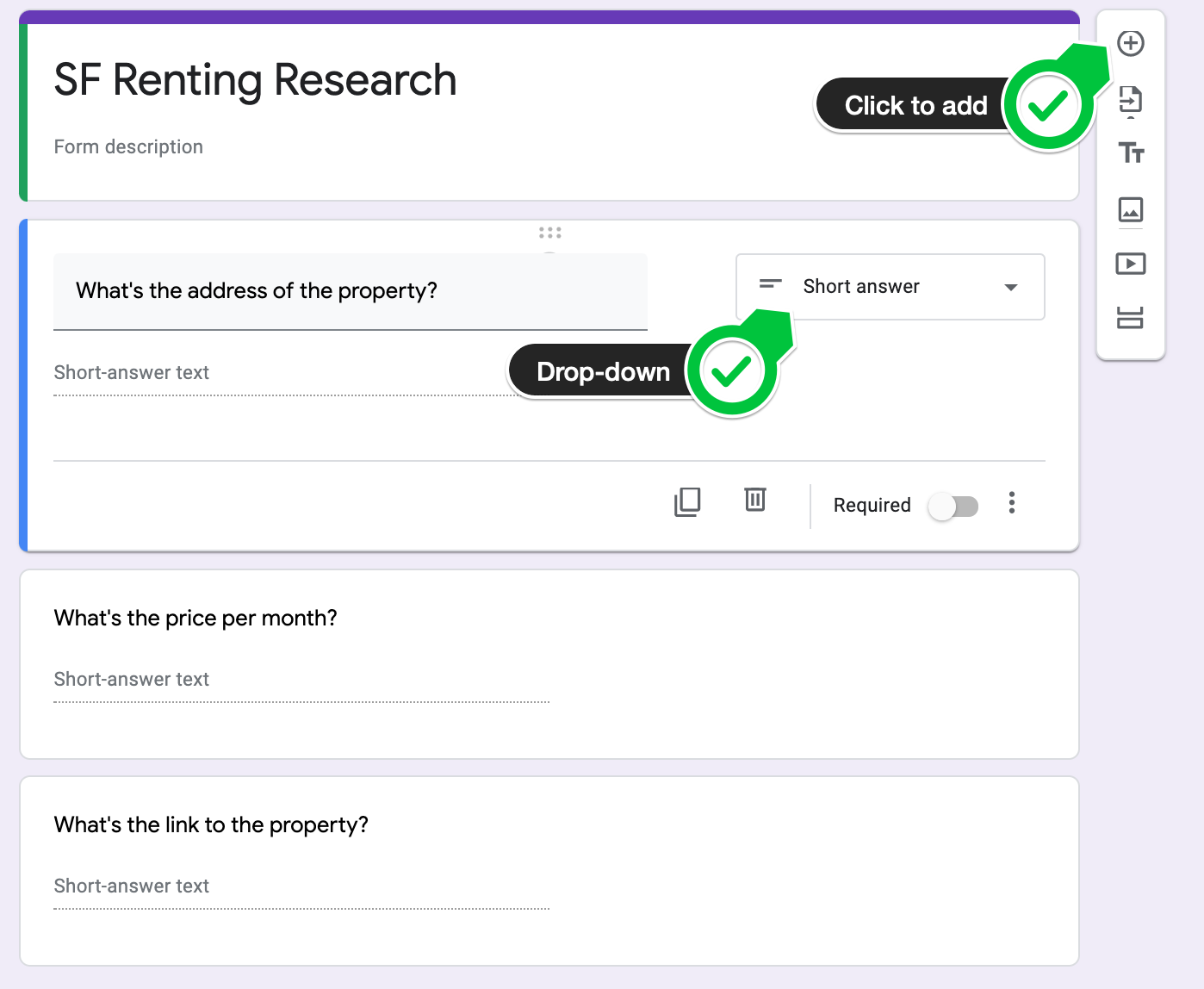This screenshot has width=1204, height=989.
Task: Add a new question
Action: coord(1131,42)
